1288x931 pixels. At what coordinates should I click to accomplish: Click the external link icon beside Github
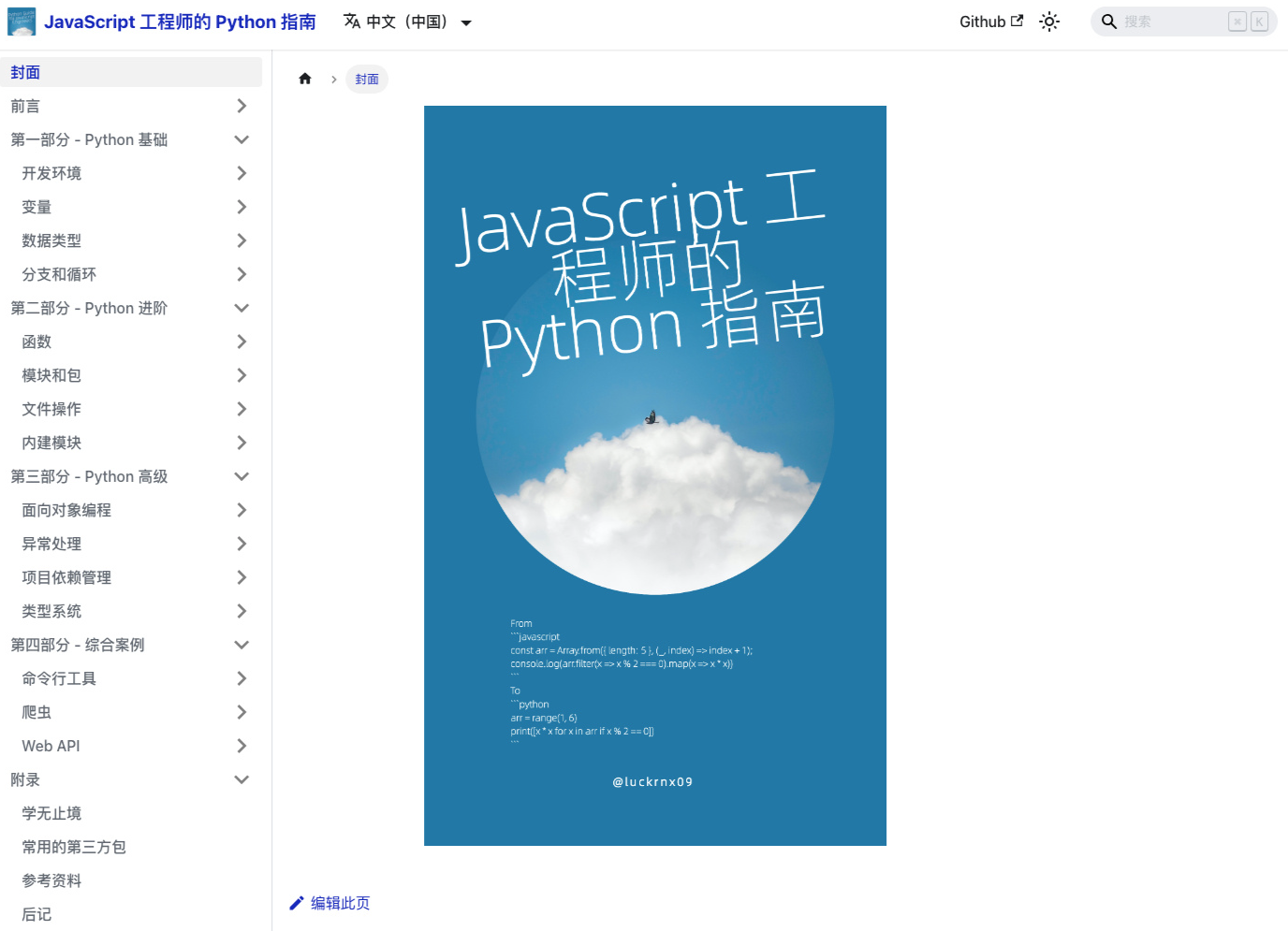1017,21
